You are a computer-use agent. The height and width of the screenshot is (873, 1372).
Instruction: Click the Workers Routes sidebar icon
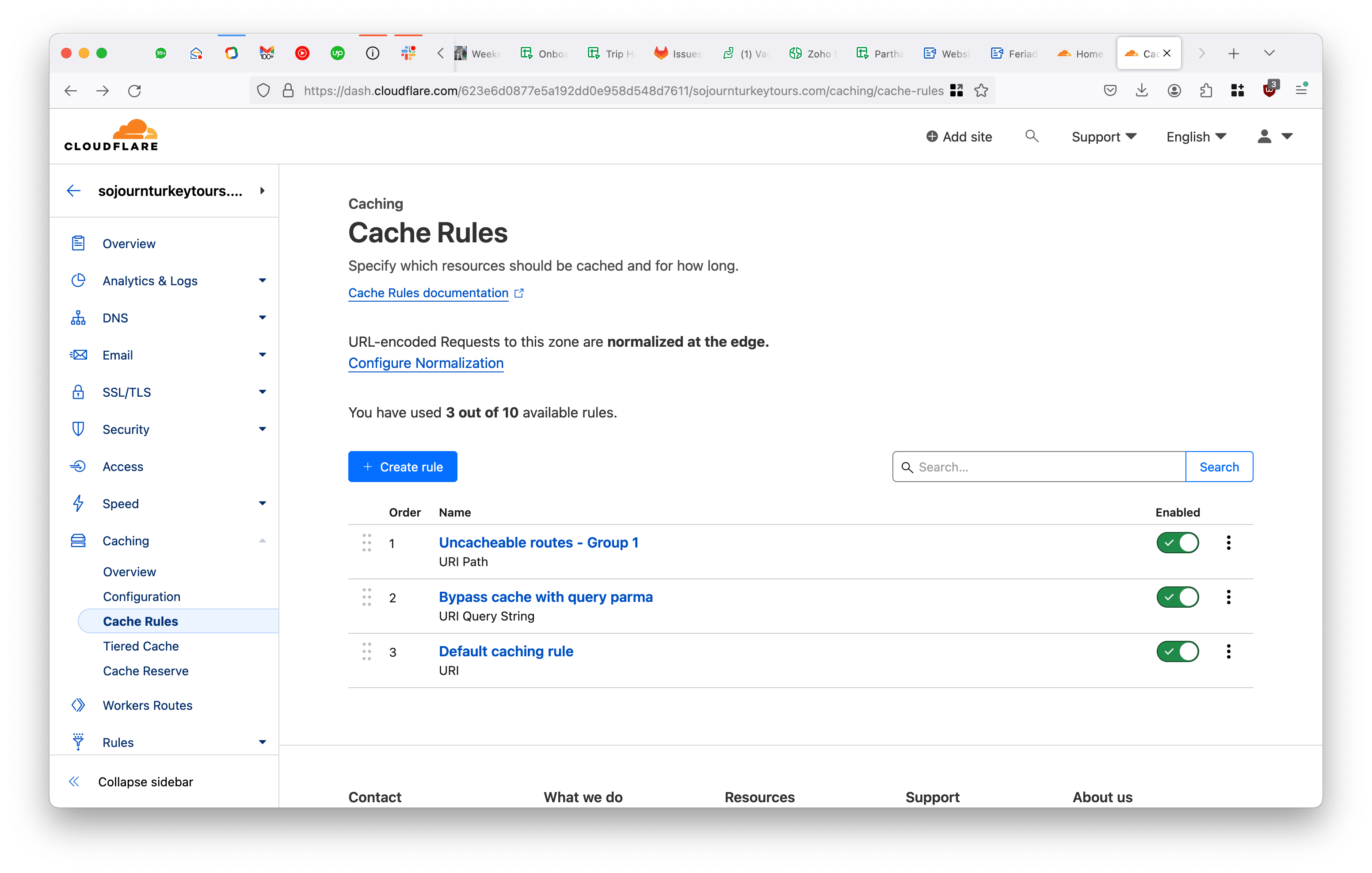(x=78, y=705)
